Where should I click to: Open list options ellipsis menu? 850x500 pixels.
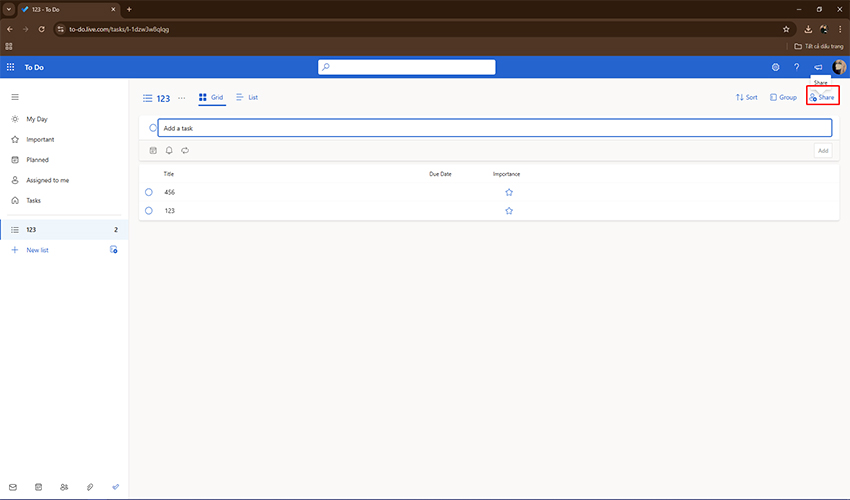(x=181, y=98)
